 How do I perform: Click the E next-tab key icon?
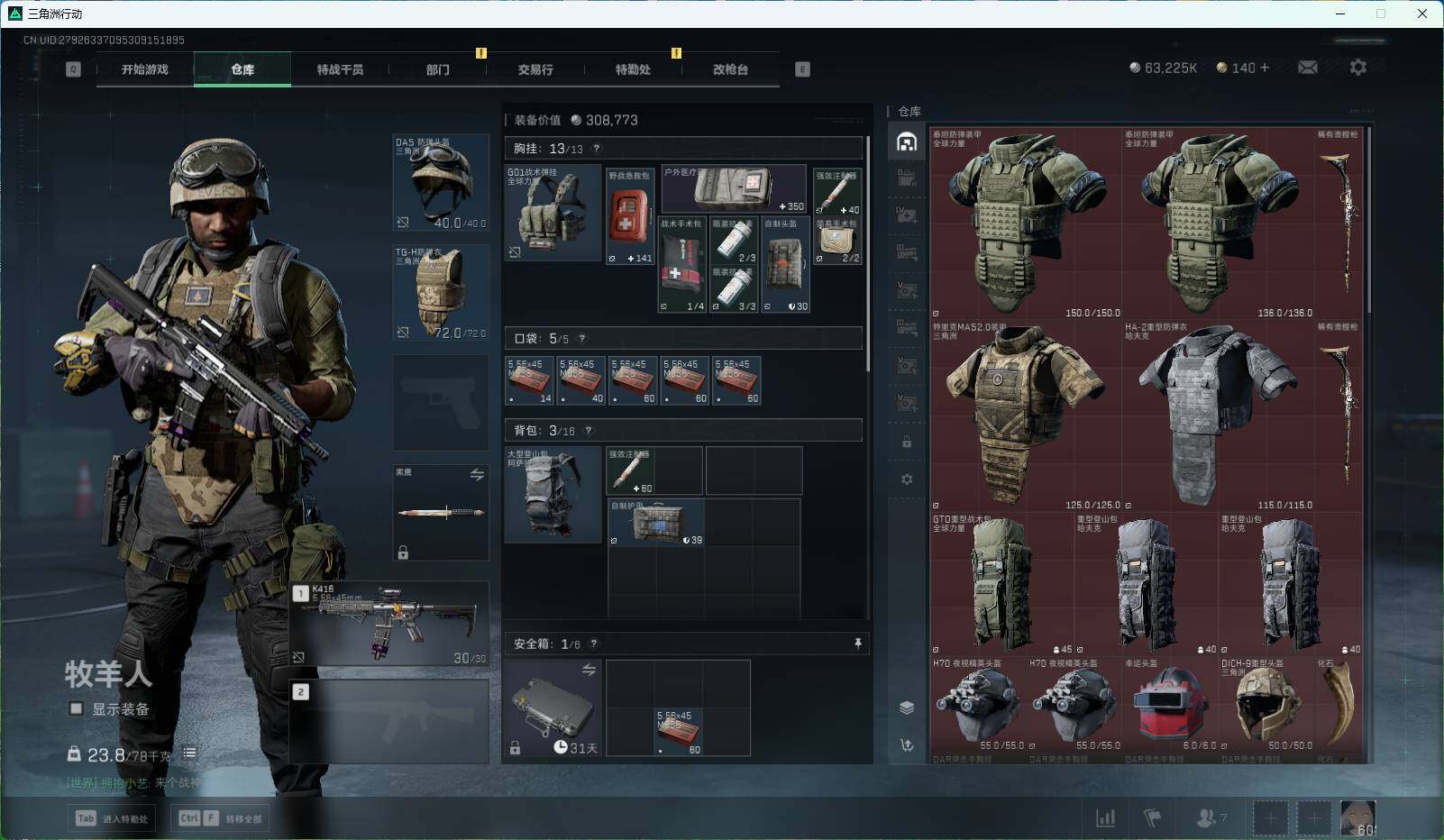tap(802, 69)
